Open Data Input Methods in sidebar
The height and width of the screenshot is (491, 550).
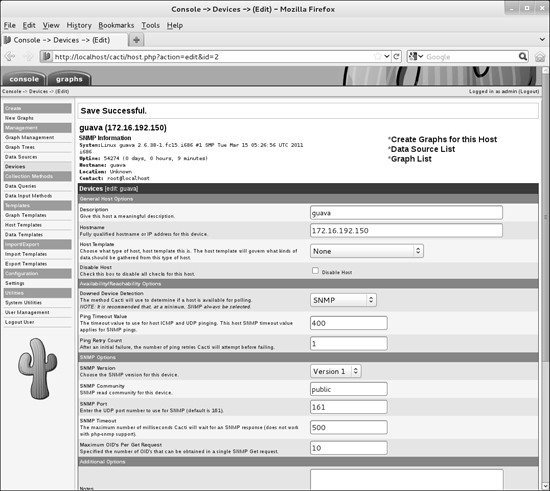(28, 196)
